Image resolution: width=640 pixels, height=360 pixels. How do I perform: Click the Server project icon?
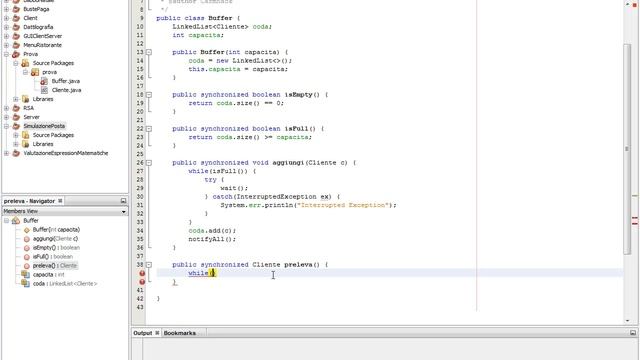(16, 117)
